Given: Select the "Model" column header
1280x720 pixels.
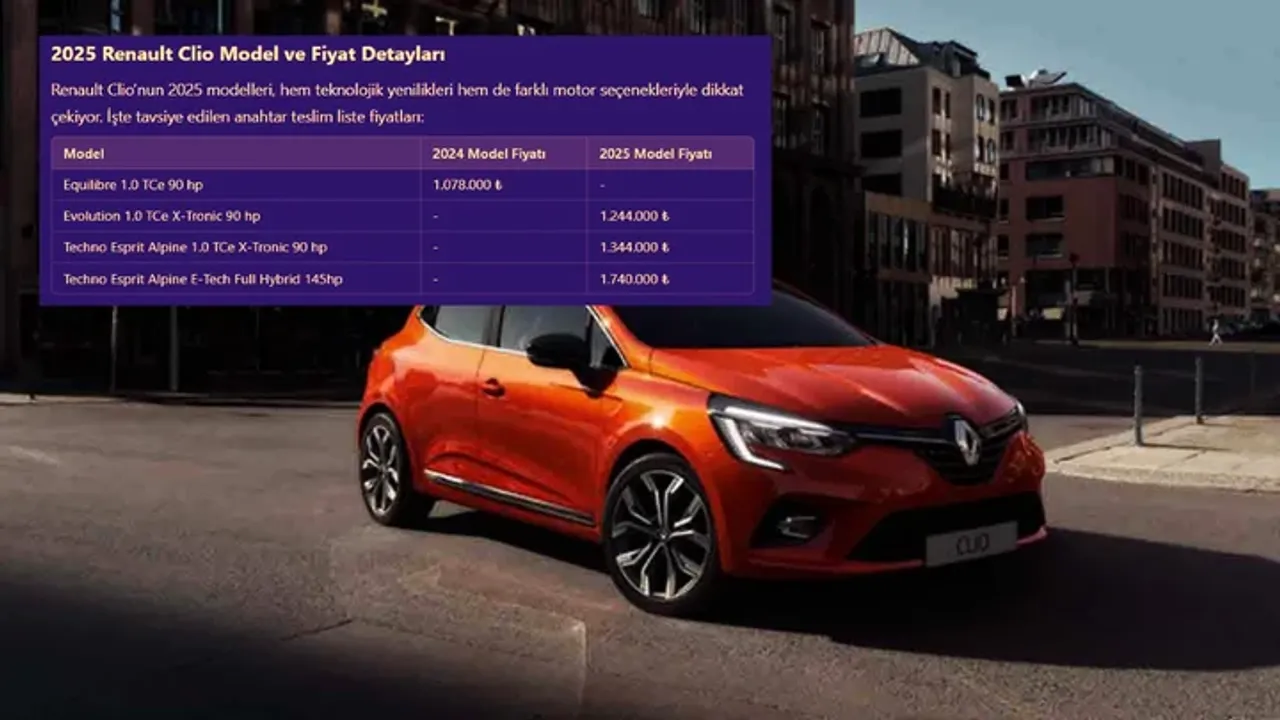Looking at the screenshot, I should [84, 154].
